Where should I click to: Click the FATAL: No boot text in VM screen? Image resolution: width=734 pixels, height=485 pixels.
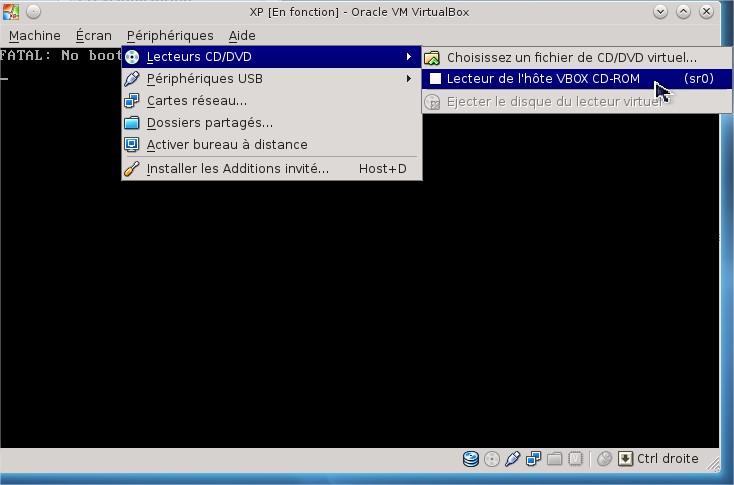pos(61,56)
